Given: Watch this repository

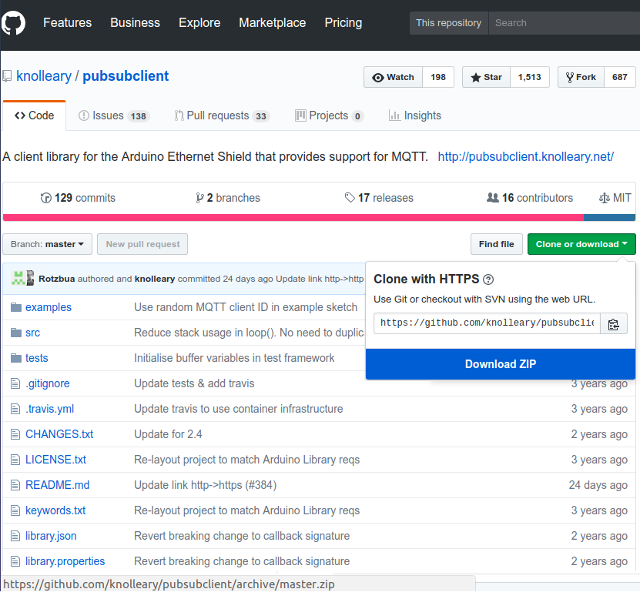Looking at the screenshot, I should coord(393,77).
